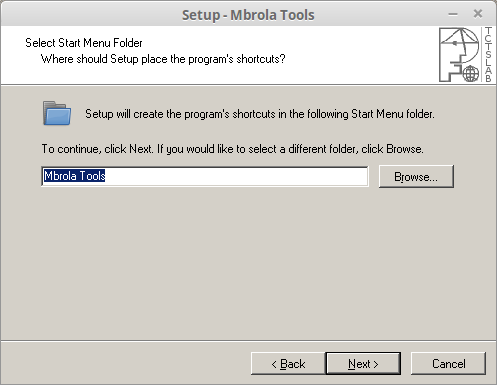Click the Setup - Mbrola Tools title bar

248,15
